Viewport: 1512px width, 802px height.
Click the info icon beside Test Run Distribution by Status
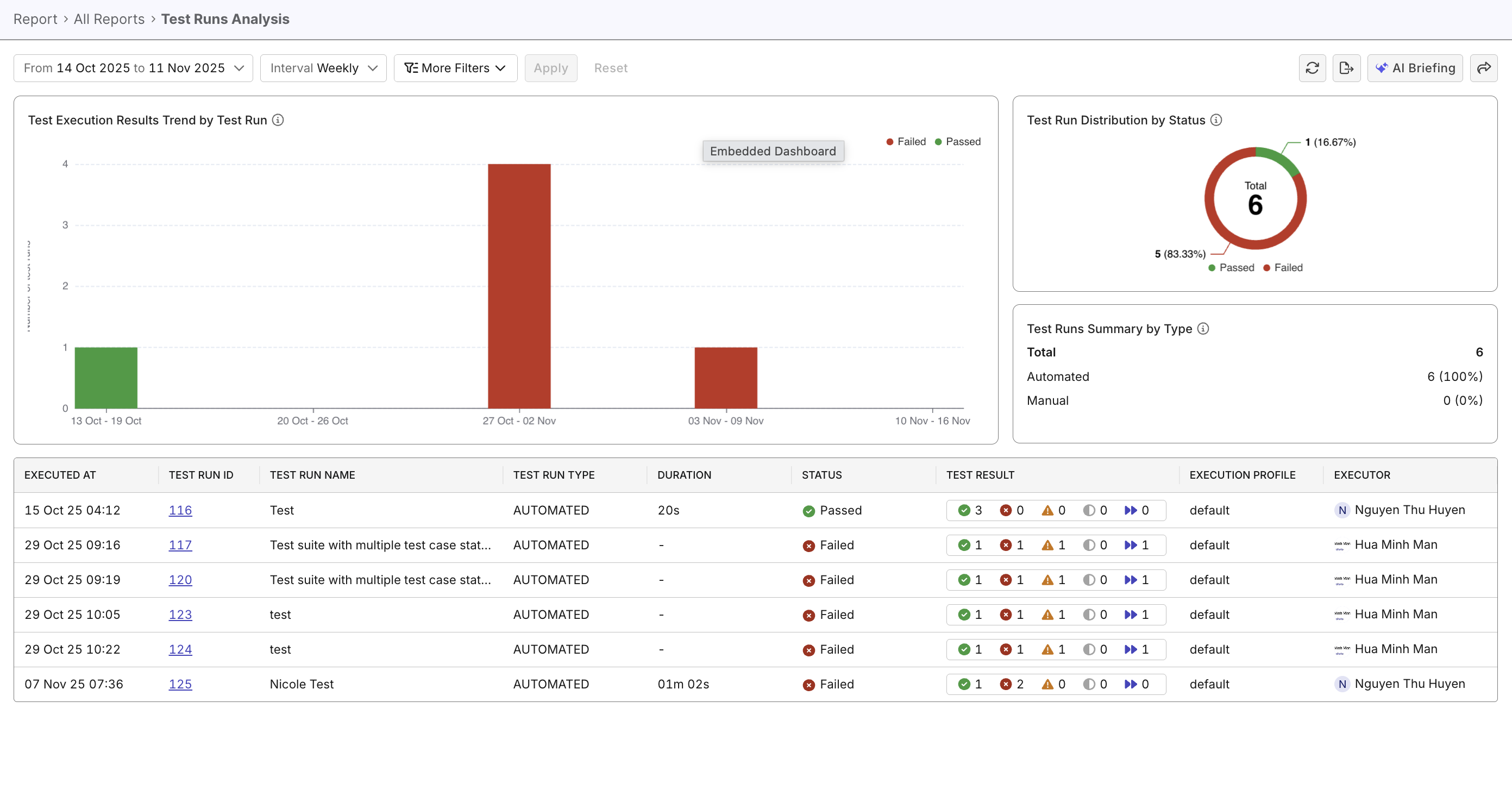click(x=1216, y=120)
